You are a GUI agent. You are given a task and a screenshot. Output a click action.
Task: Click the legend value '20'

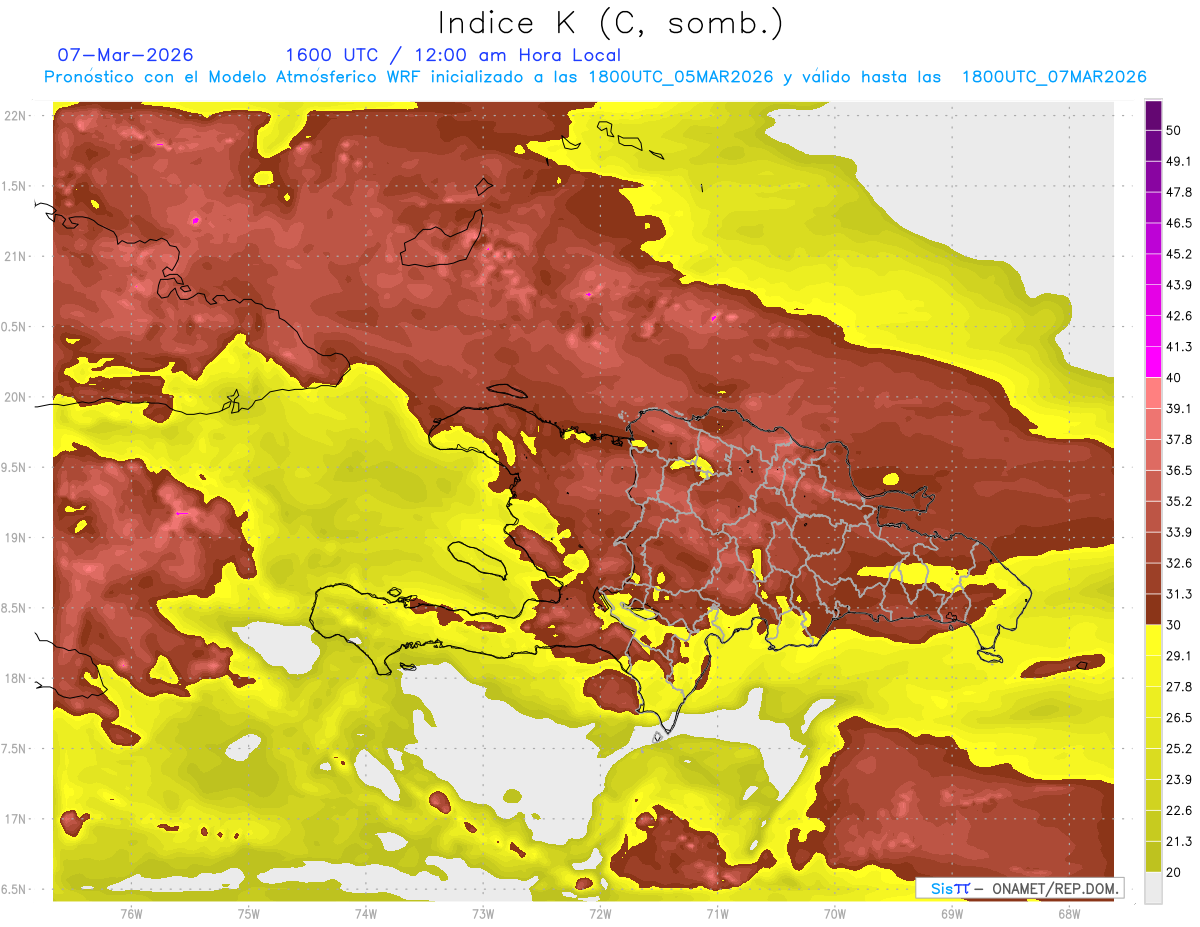pos(1174,873)
